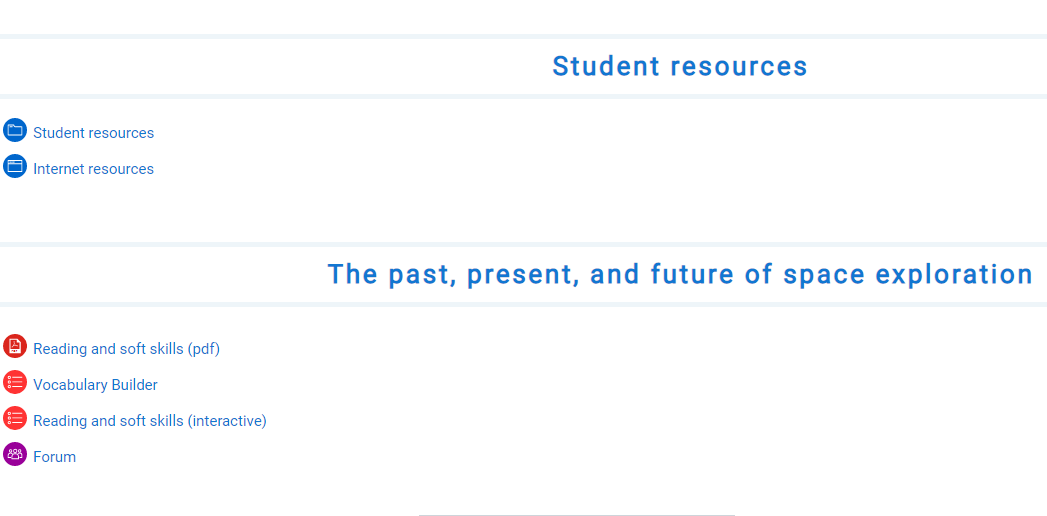Click the purple Forum icon
Screen dimensions: 1047x516
(x=15, y=455)
